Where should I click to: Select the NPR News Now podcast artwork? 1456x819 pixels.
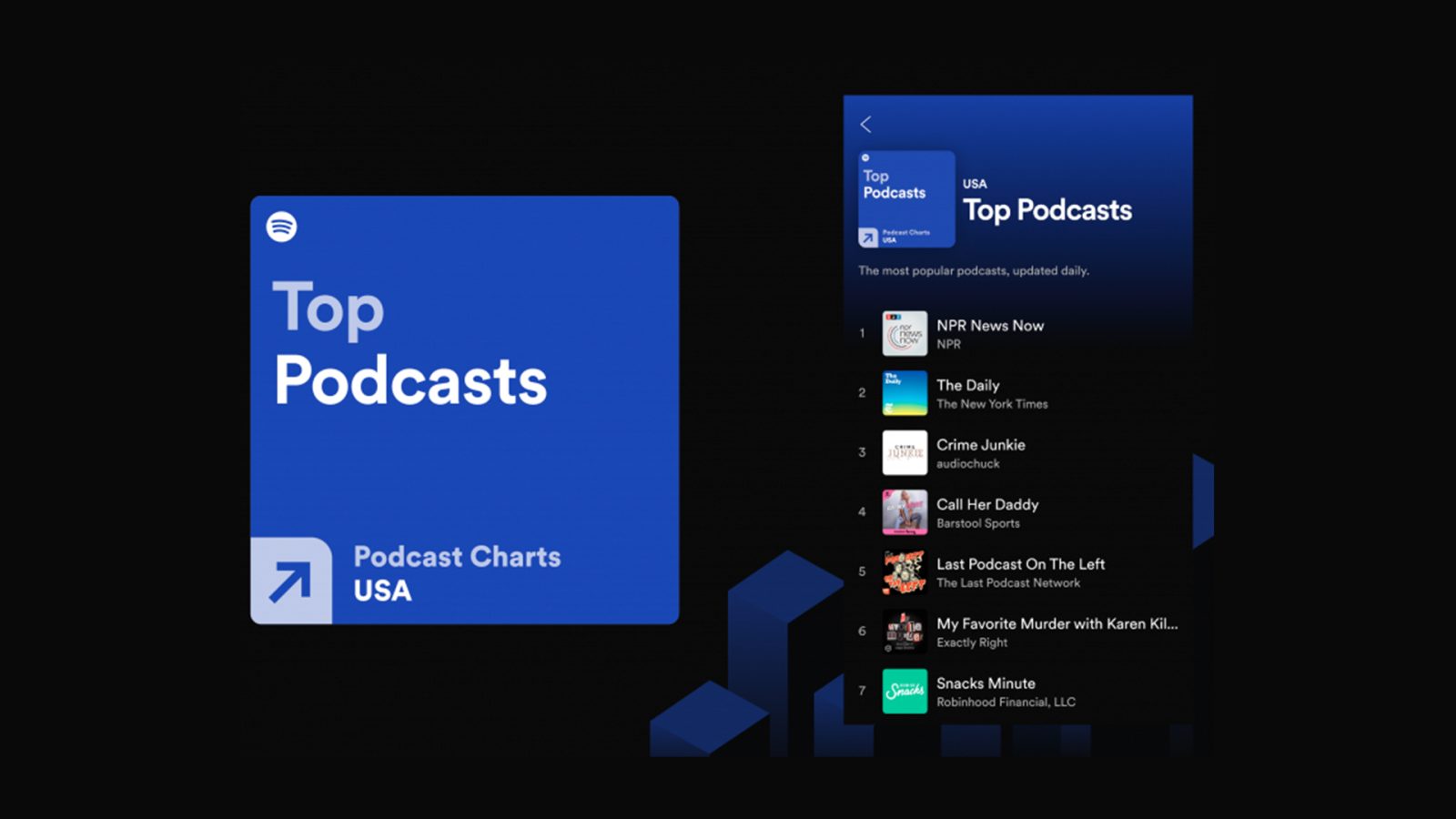tap(904, 333)
